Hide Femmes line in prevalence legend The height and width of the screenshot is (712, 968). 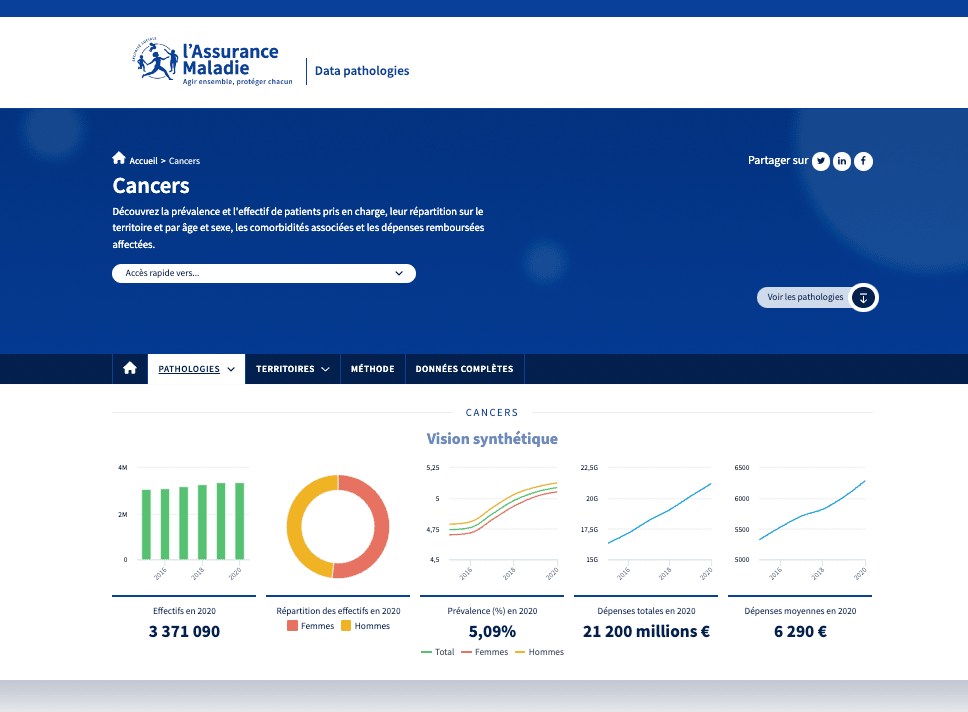click(x=484, y=652)
